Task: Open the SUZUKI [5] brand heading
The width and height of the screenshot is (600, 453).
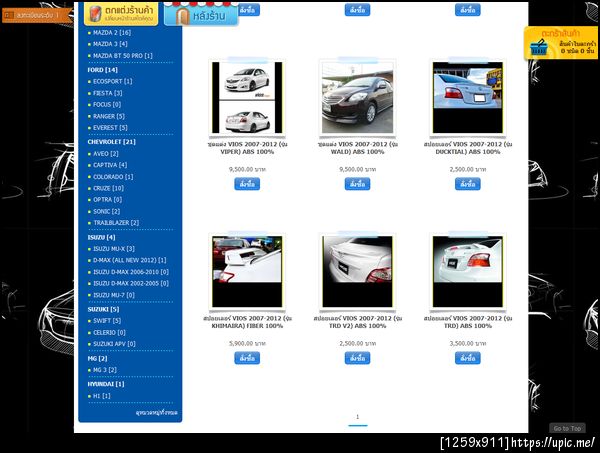Action: [103, 310]
